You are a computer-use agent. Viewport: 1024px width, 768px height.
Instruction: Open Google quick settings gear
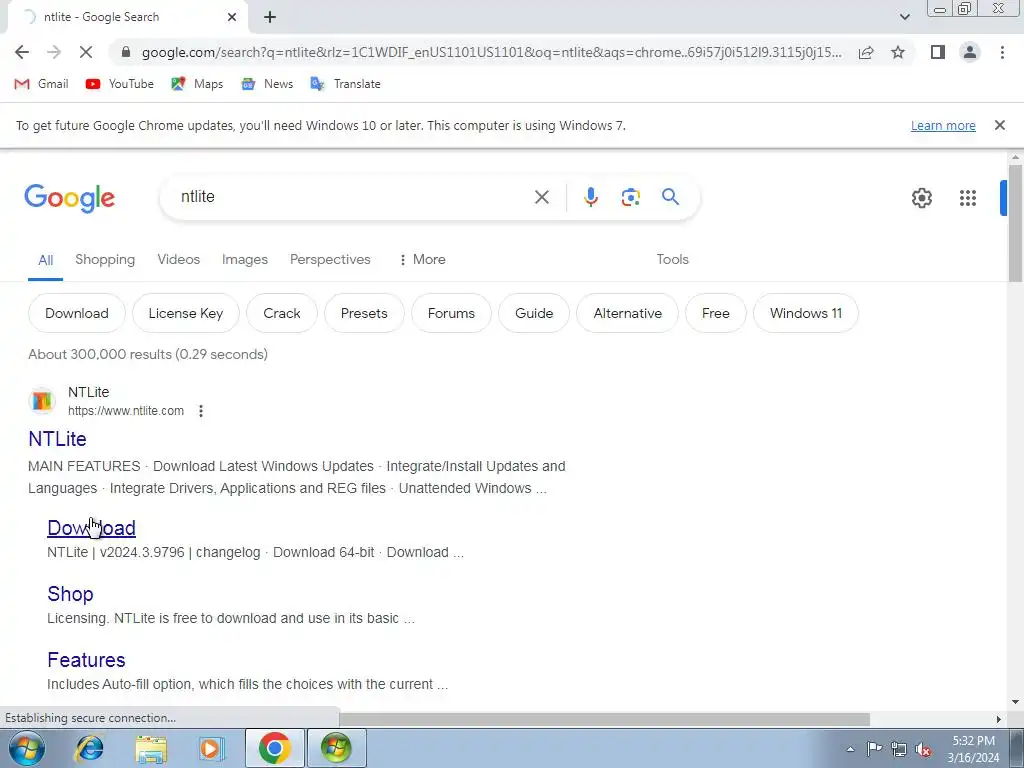921,198
